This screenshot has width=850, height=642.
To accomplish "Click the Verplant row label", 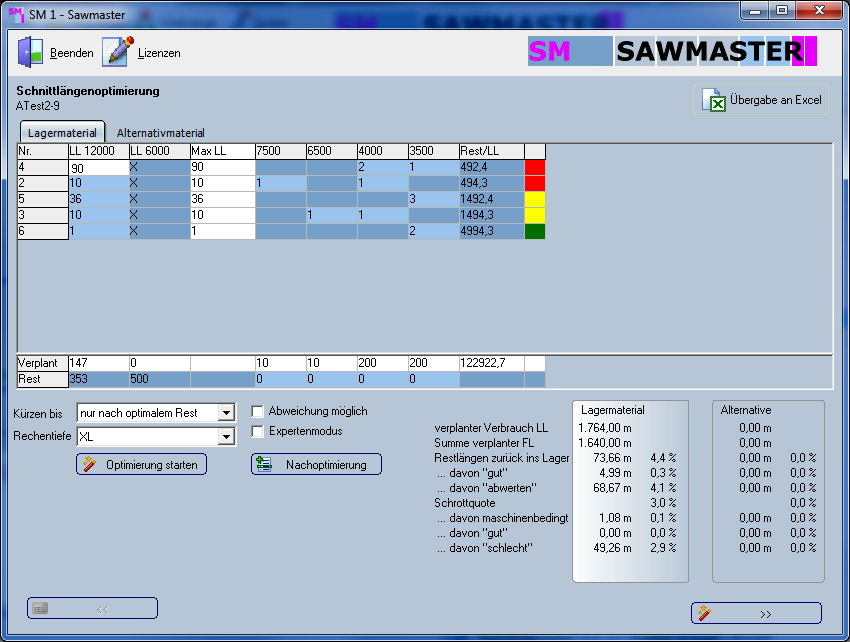I will pos(43,363).
